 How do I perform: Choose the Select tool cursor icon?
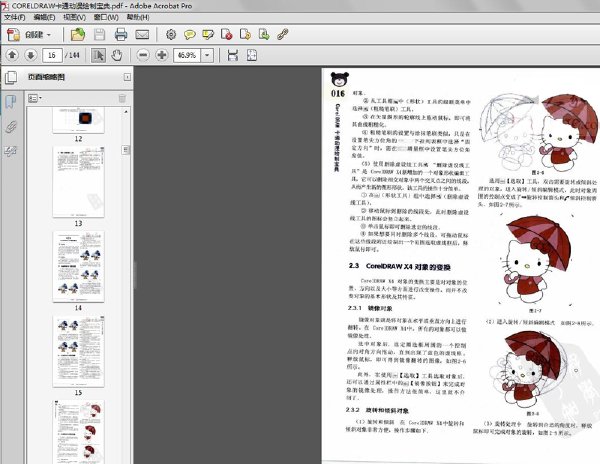[x=98, y=55]
